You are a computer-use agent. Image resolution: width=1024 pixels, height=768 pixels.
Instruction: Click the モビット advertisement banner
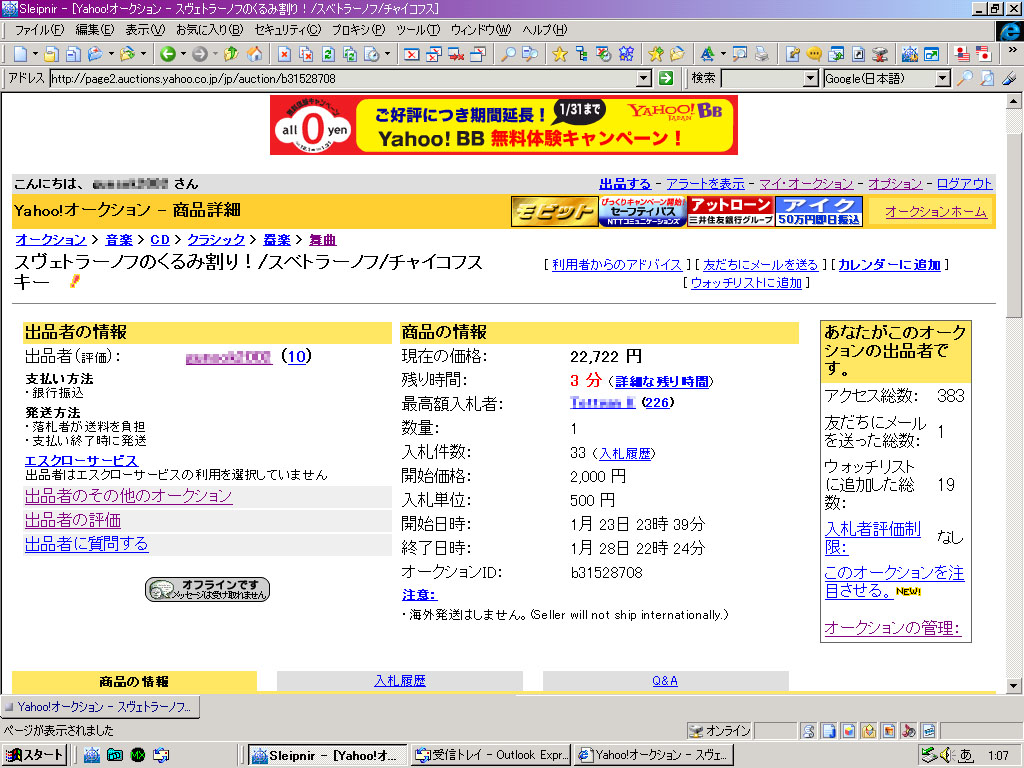coord(554,212)
